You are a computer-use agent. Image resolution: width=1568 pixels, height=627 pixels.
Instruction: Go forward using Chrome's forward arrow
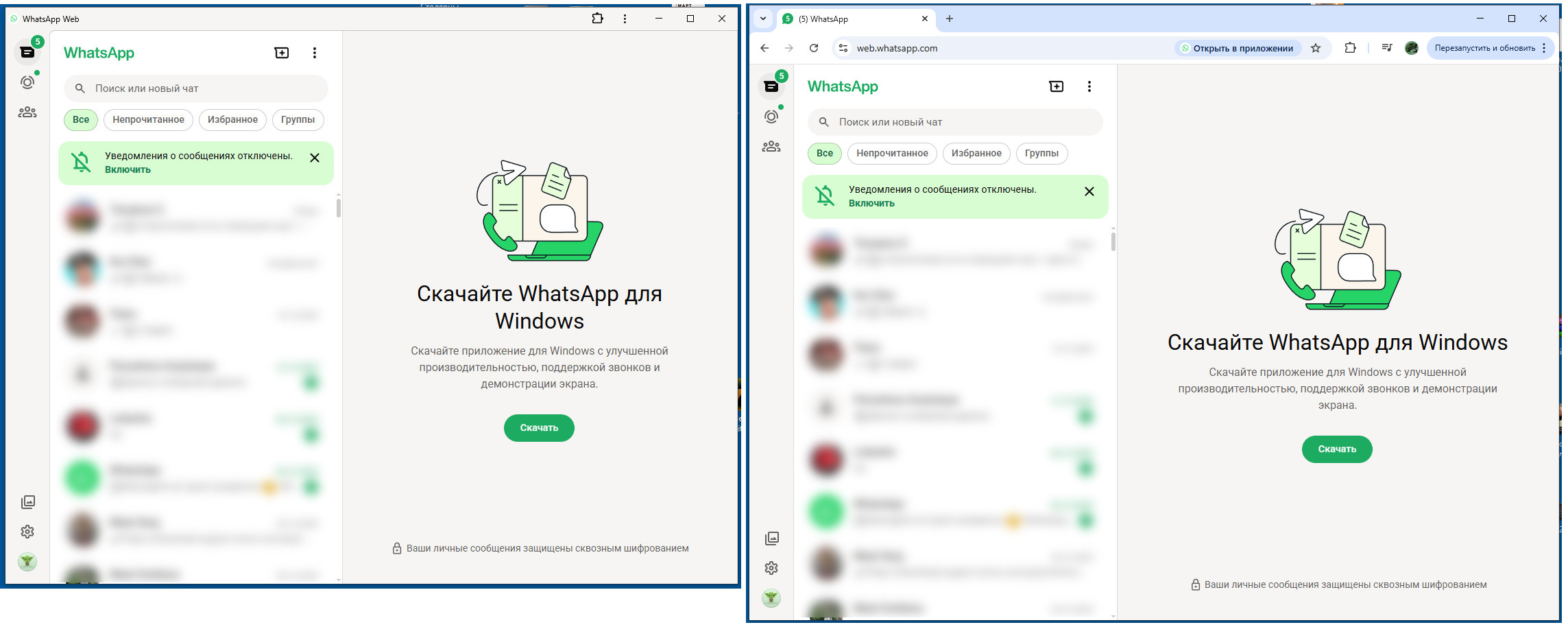tap(789, 48)
